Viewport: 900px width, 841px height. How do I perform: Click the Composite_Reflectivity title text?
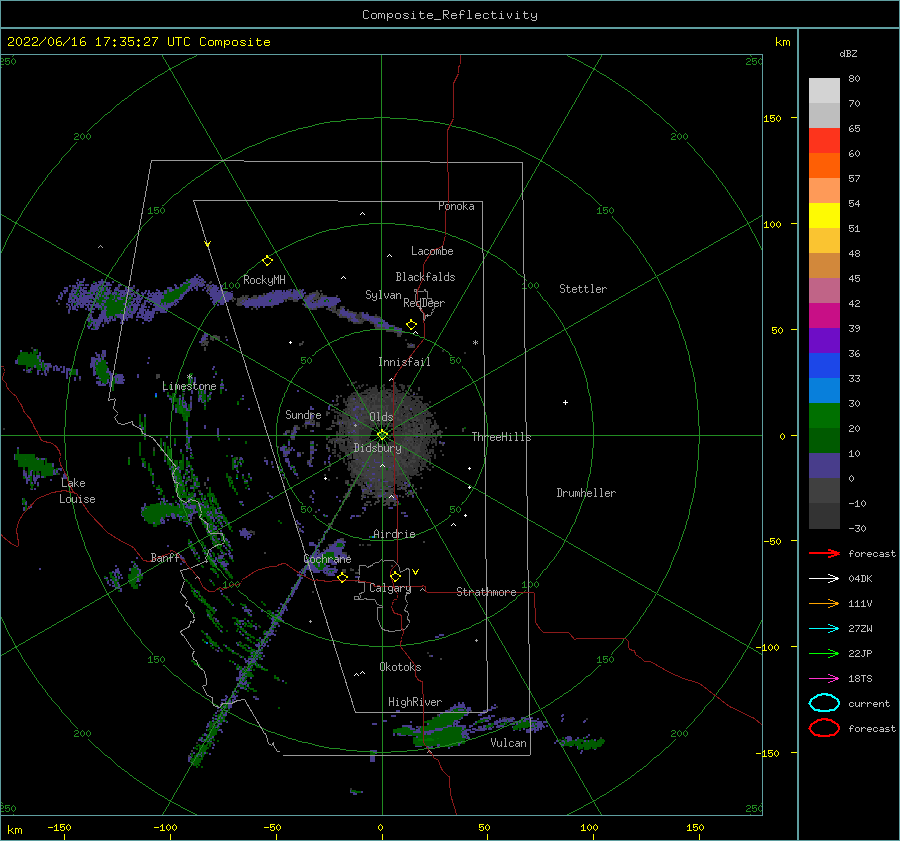click(x=449, y=15)
